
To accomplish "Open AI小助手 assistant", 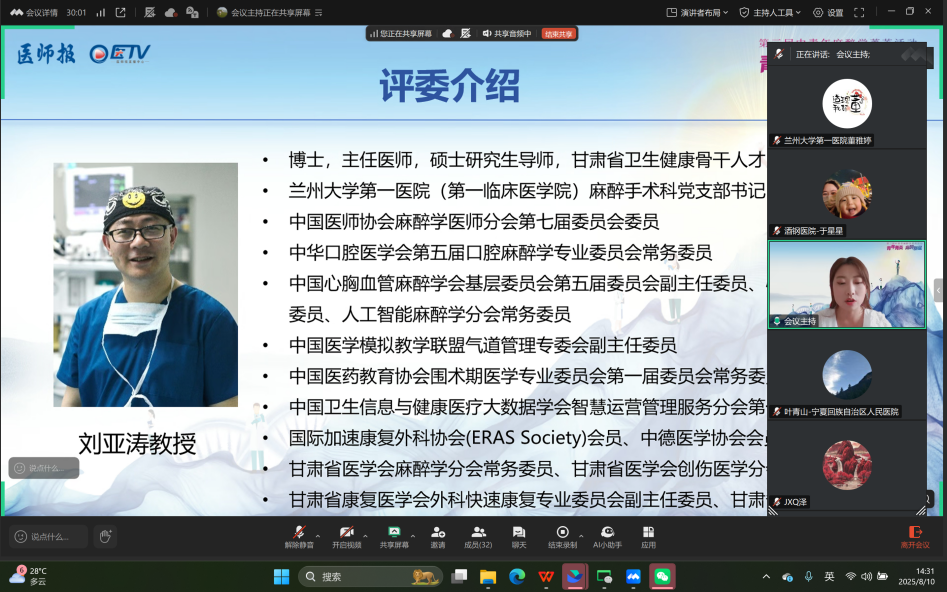I will click(608, 536).
